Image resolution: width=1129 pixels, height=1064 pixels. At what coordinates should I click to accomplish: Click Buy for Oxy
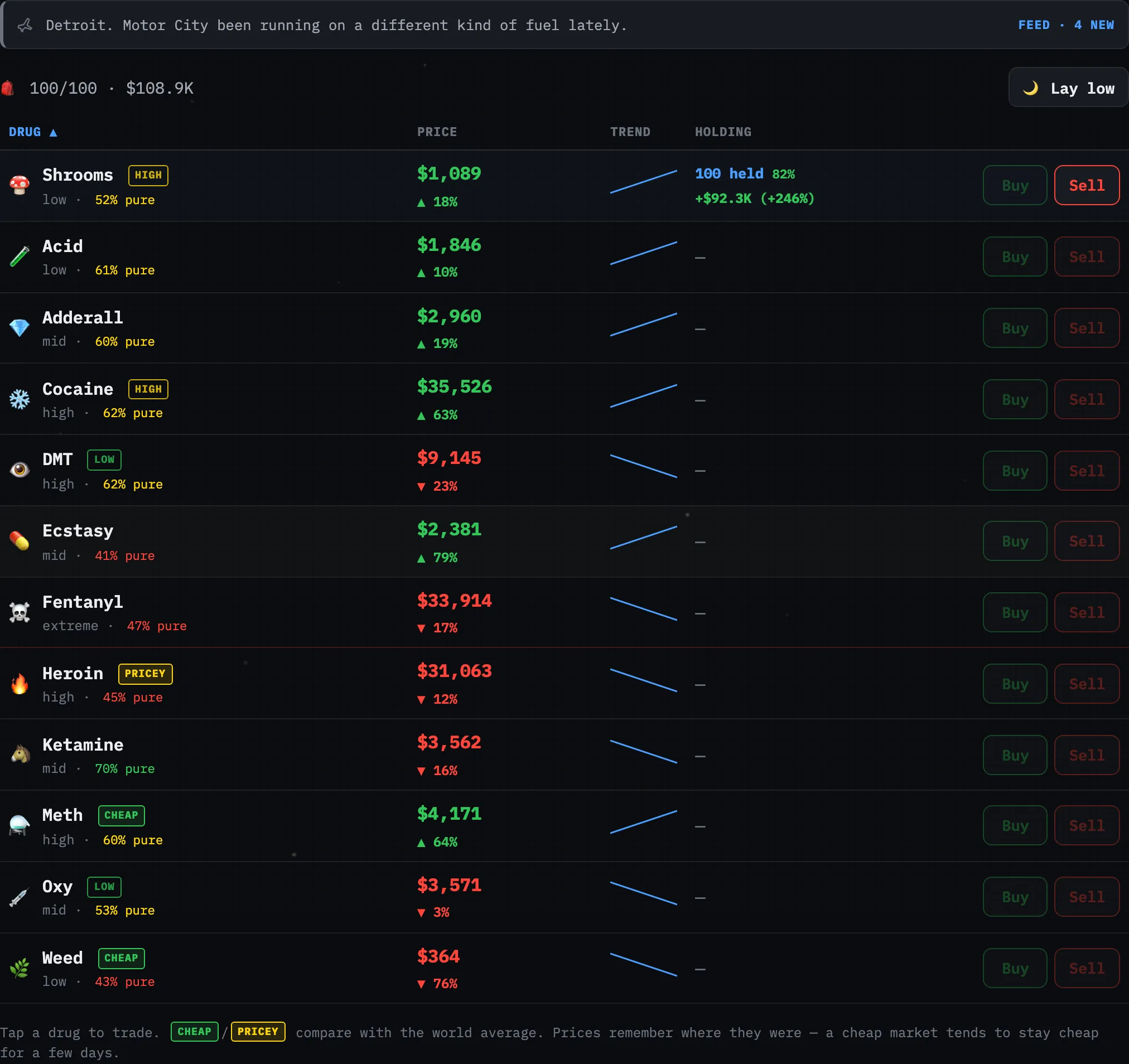(1015, 897)
